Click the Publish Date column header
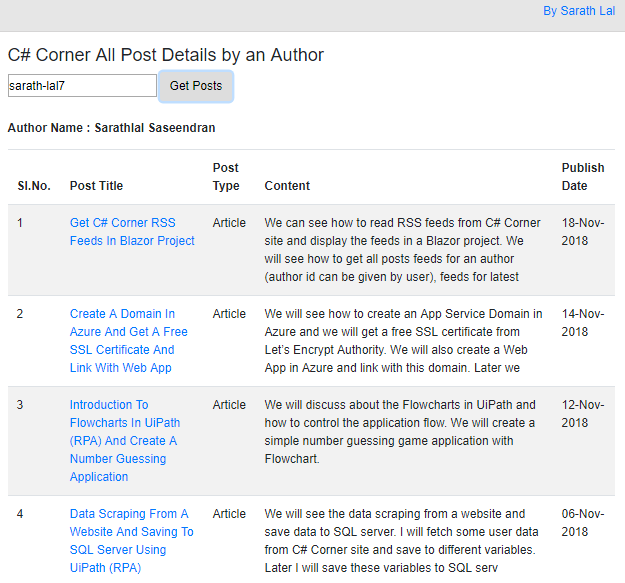The image size is (625, 583). pyautogui.click(x=583, y=177)
